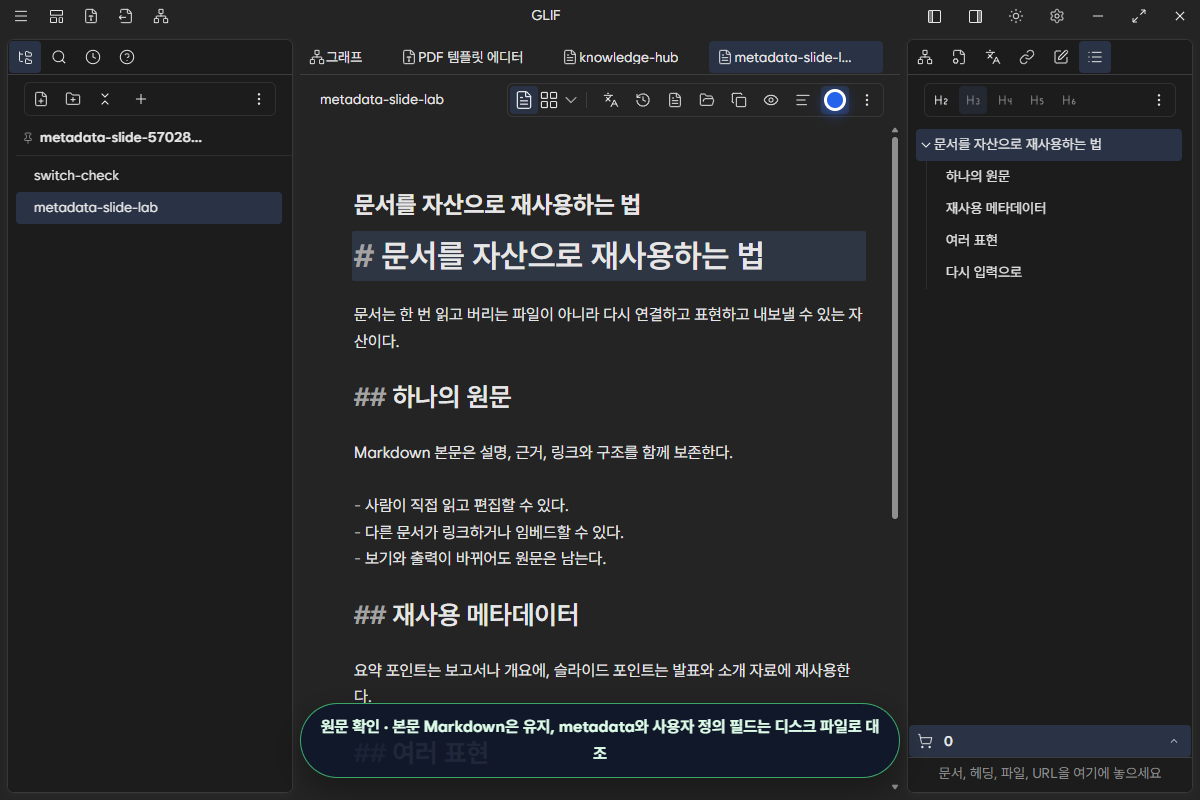1200x800 pixels.
Task: Collapse all folders in explorer
Action: coord(105,99)
